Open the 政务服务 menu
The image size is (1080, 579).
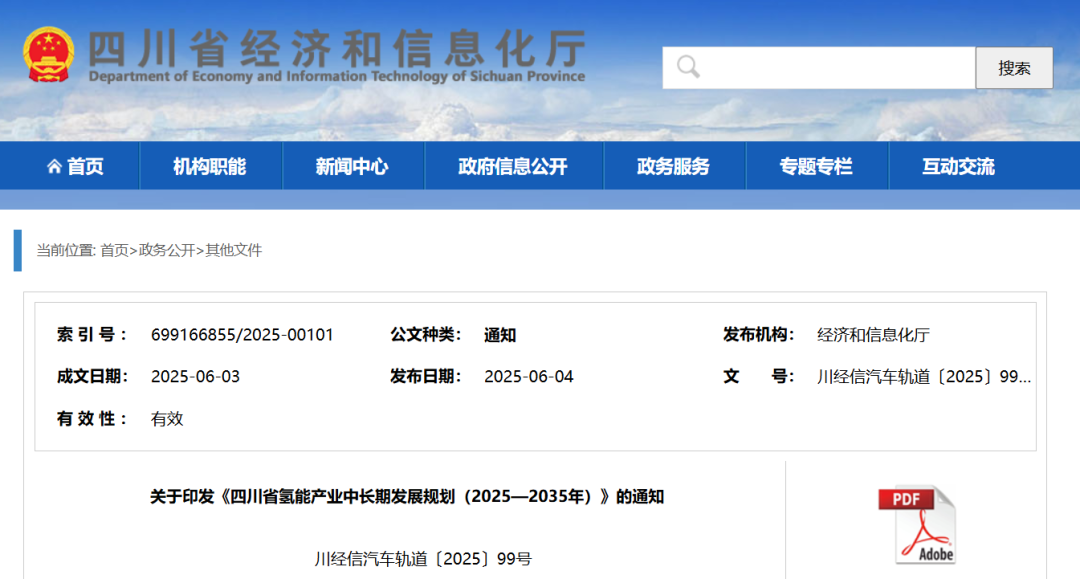674,166
